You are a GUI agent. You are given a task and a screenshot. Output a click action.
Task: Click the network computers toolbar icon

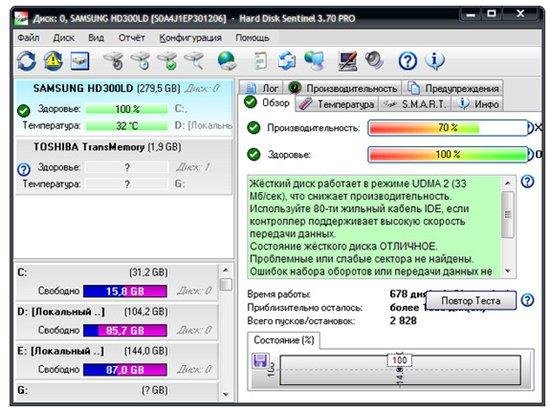[x=314, y=61]
